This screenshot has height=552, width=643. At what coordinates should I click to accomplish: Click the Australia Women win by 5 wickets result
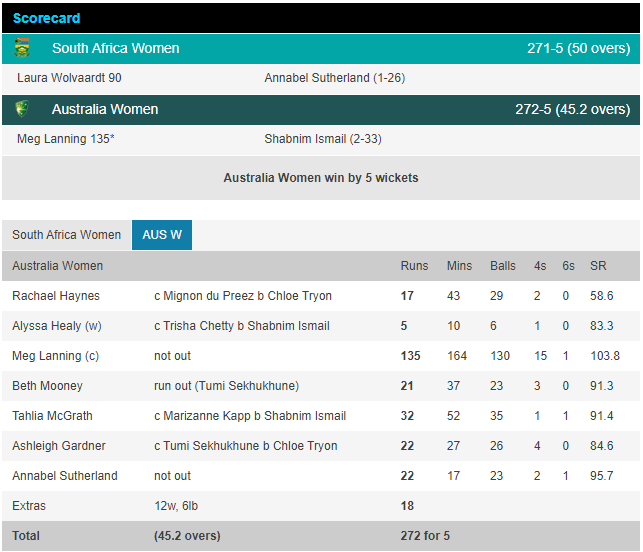[320, 178]
